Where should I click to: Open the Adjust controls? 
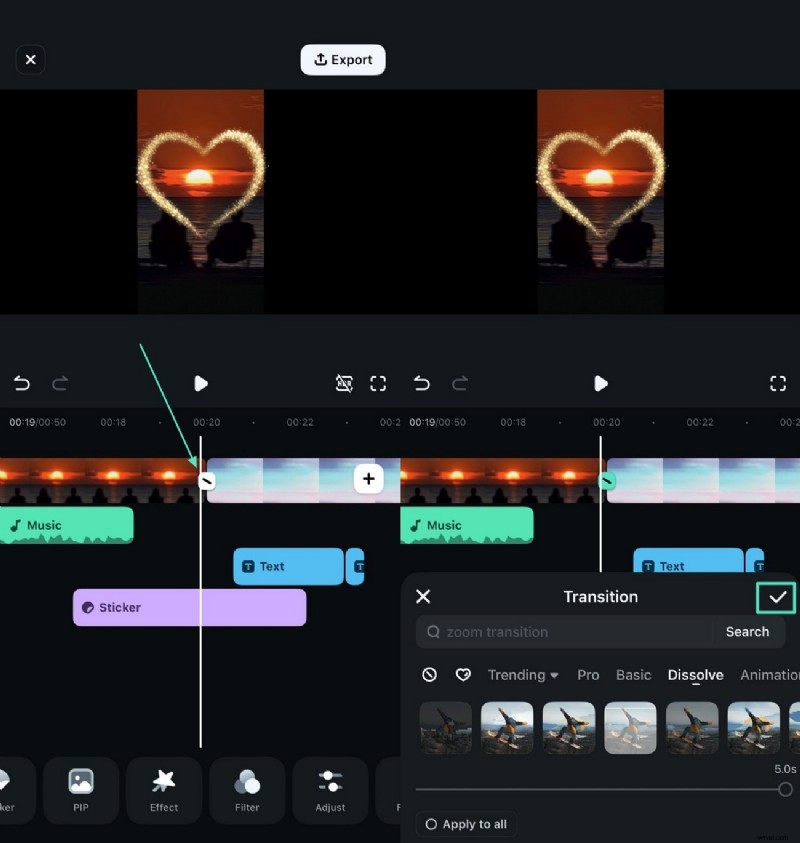pyautogui.click(x=330, y=790)
